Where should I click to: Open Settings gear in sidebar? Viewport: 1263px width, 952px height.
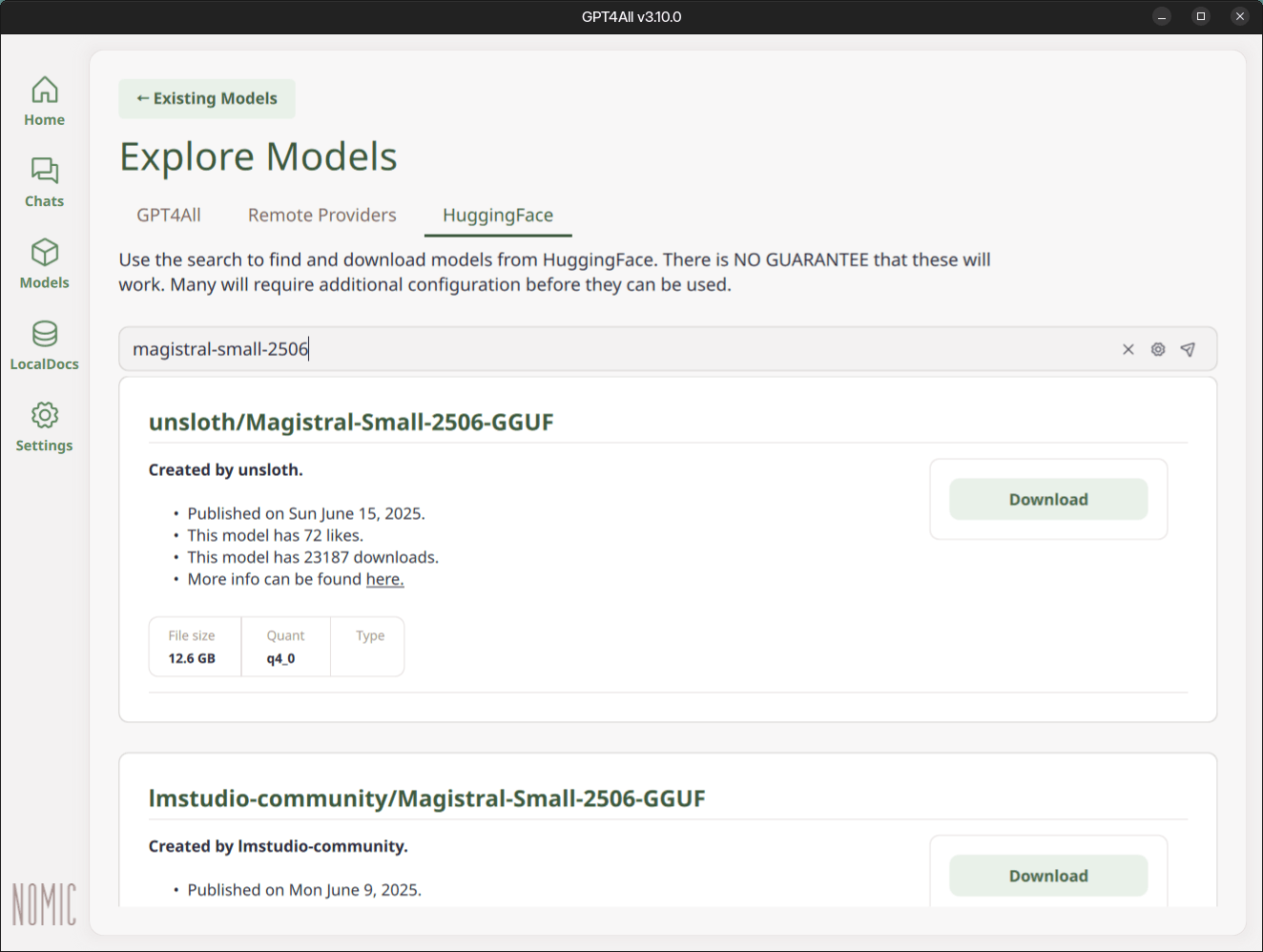44,426
